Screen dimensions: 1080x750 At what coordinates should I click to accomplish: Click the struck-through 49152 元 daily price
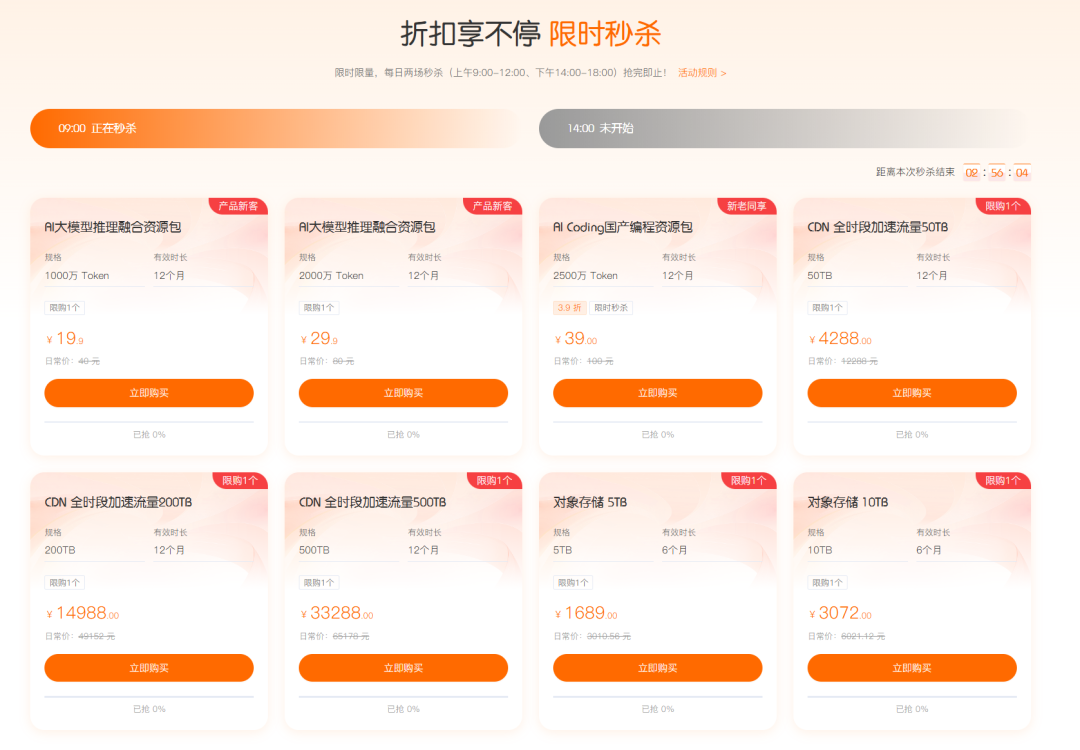[x=96, y=636]
